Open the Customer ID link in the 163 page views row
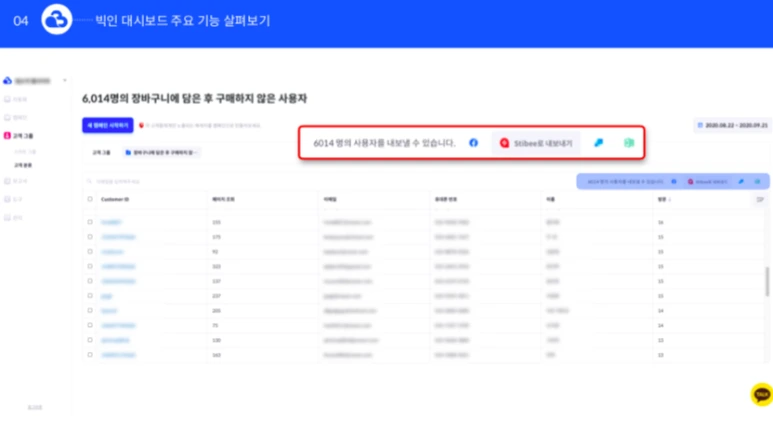The height and width of the screenshot is (431, 773). coord(118,355)
